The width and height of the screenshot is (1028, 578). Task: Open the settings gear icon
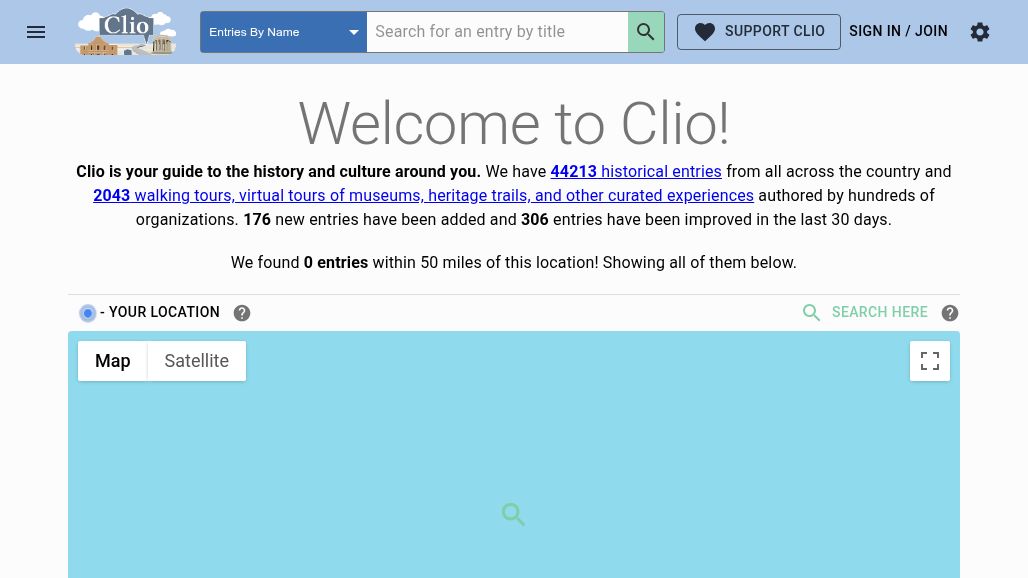[979, 32]
